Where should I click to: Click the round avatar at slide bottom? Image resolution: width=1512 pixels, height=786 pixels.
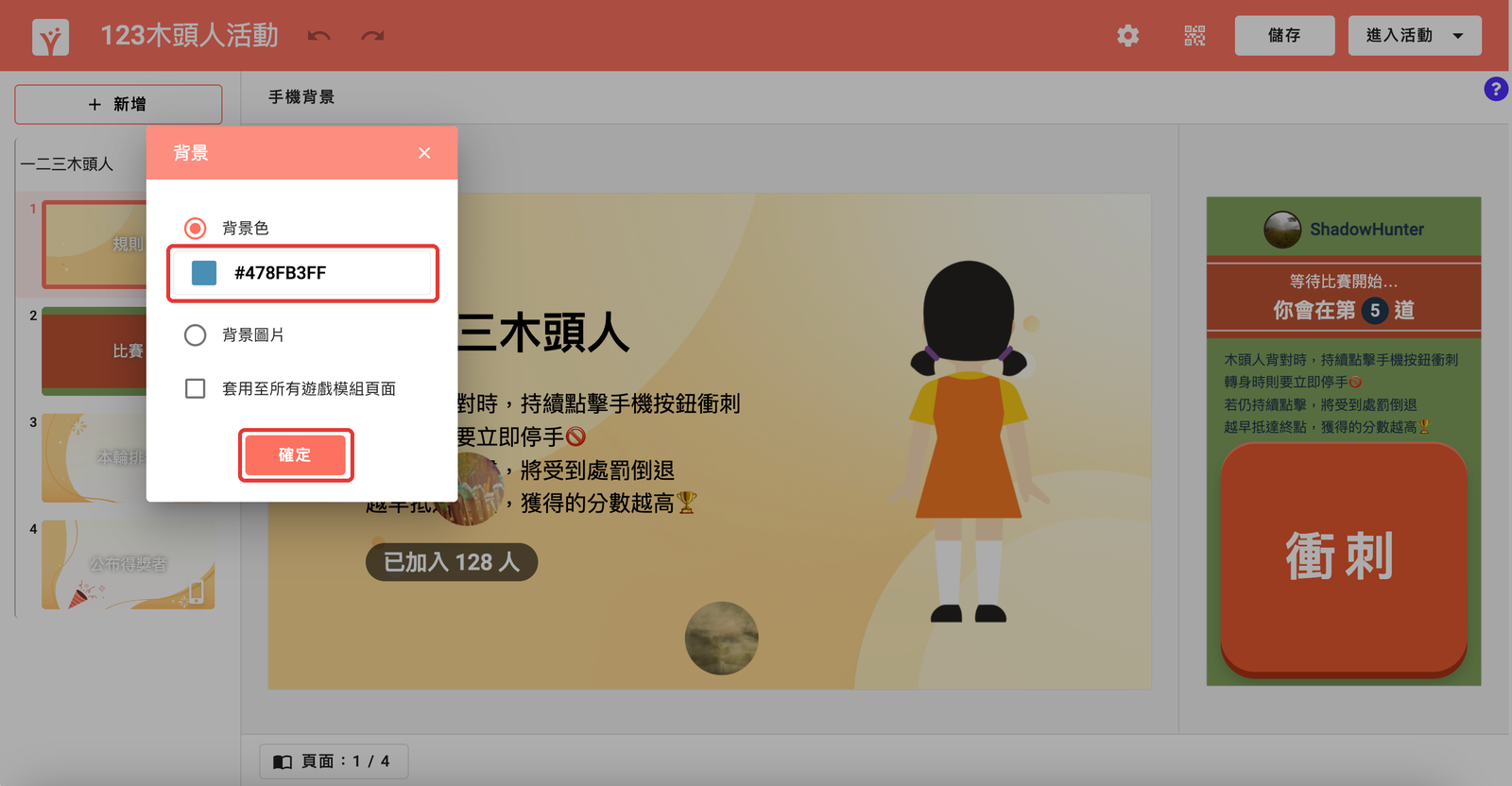pyautogui.click(x=722, y=639)
